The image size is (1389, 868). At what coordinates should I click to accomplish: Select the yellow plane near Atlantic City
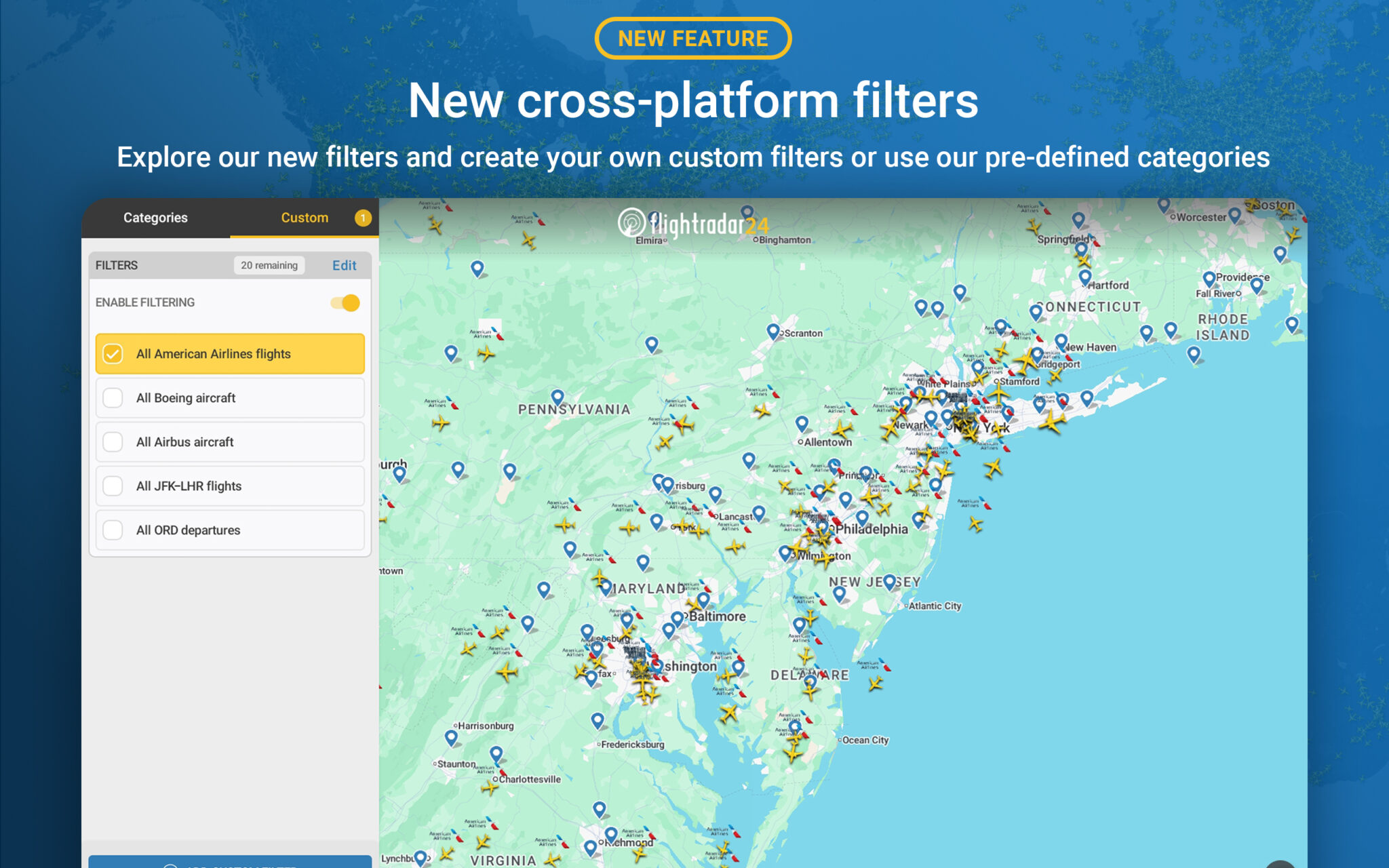click(973, 524)
